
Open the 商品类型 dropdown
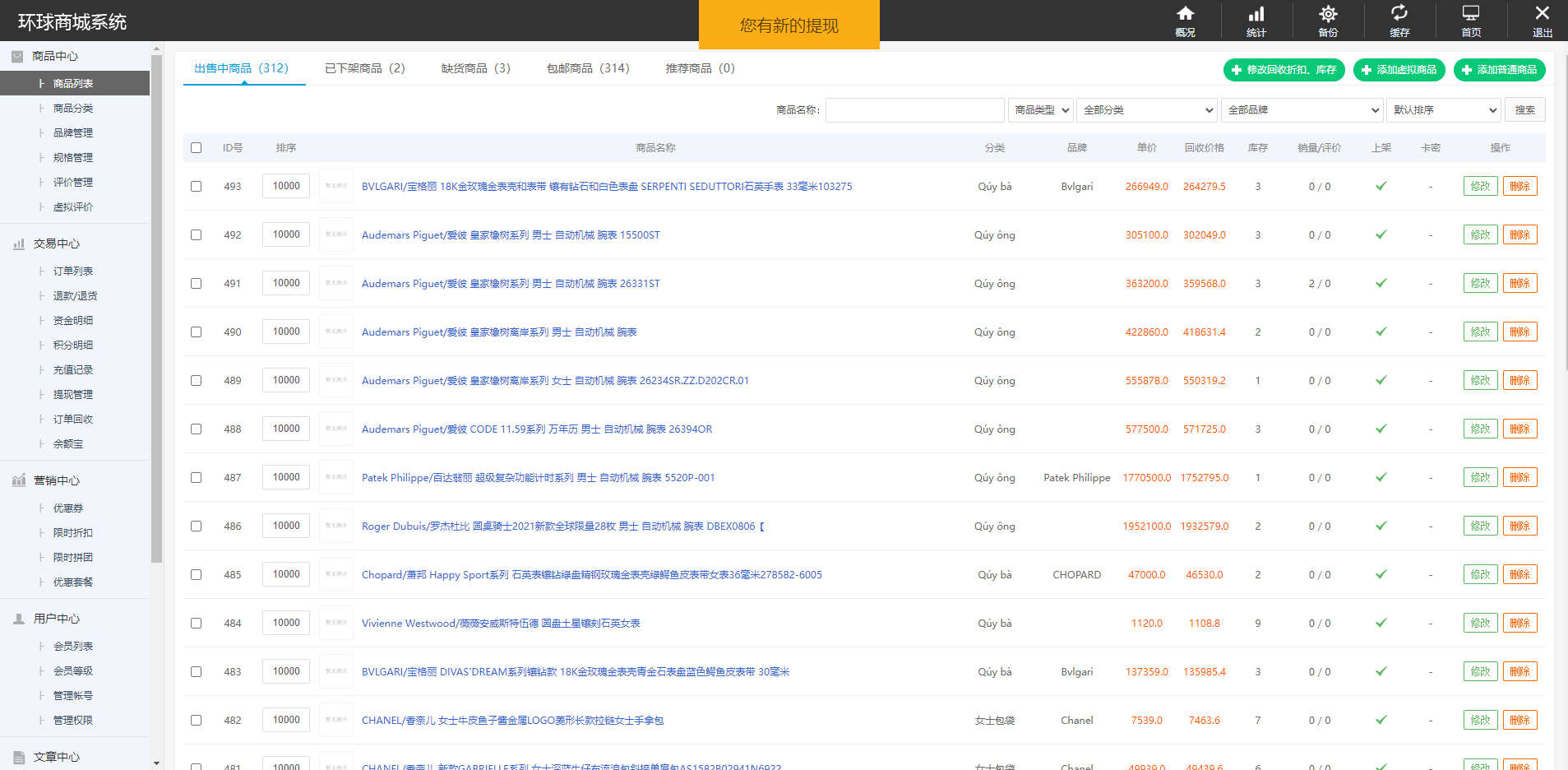click(x=1041, y=109)
